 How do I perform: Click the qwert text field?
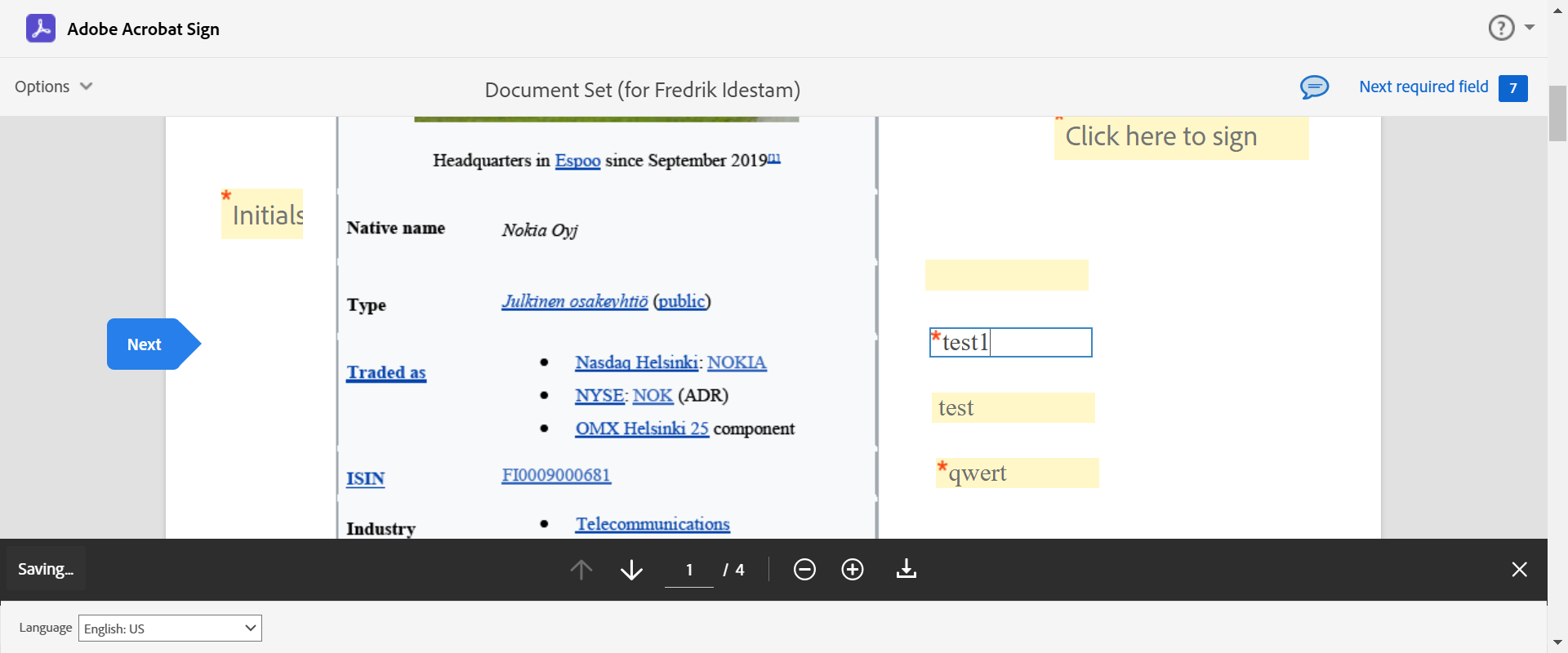pos(1018,473)
